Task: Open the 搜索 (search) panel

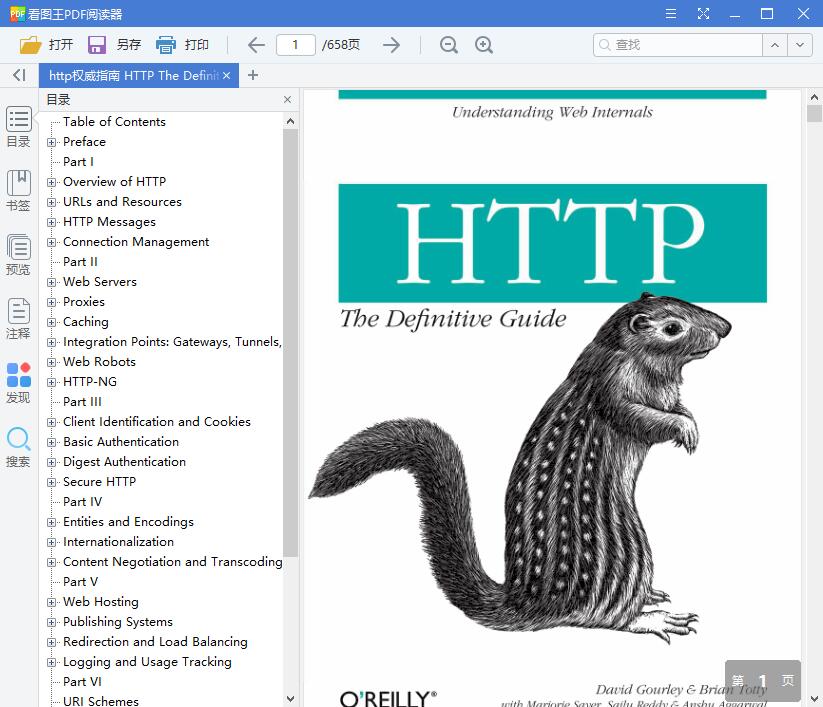Action: (18, 445)
